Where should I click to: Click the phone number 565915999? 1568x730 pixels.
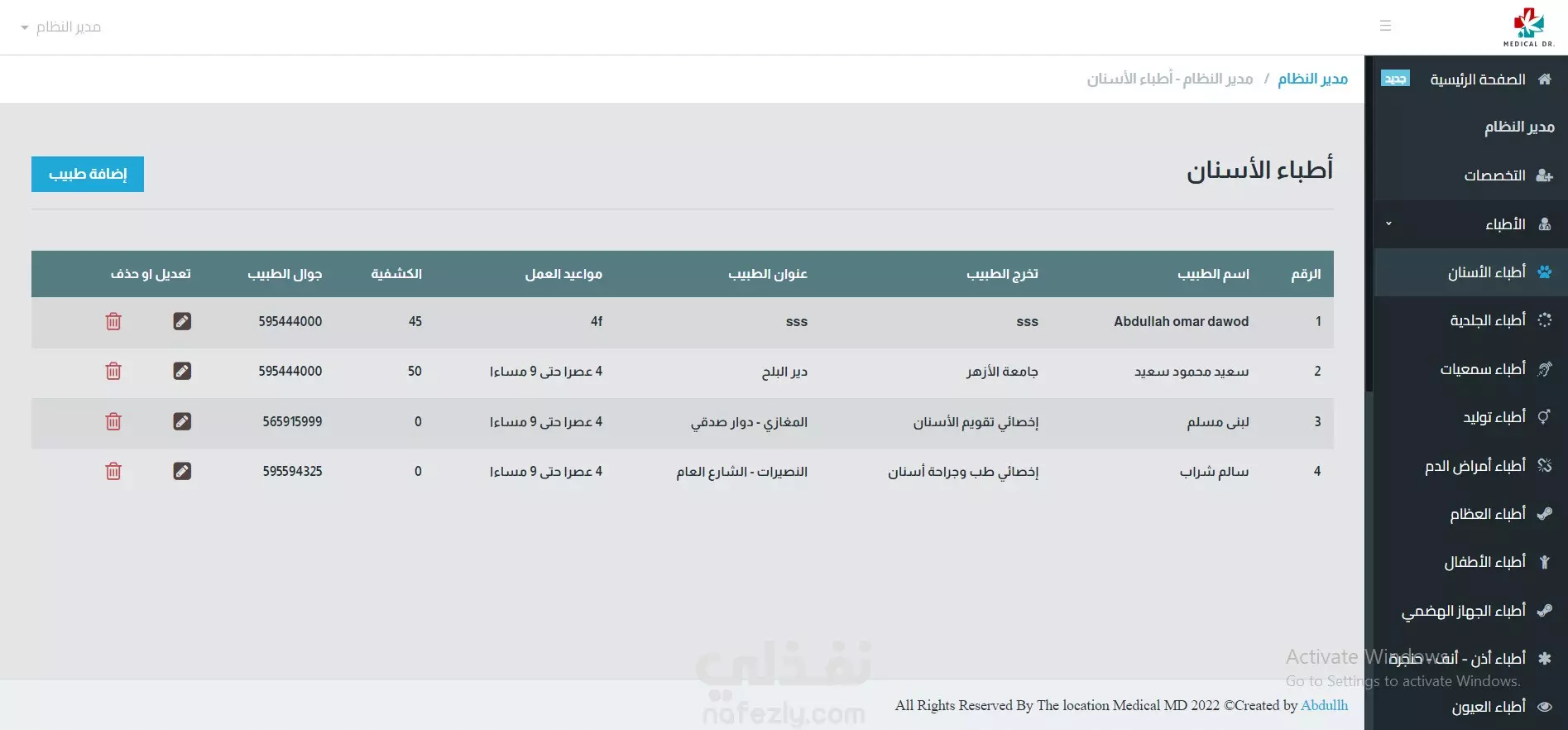pyautogui.click(x=292, y=421)
